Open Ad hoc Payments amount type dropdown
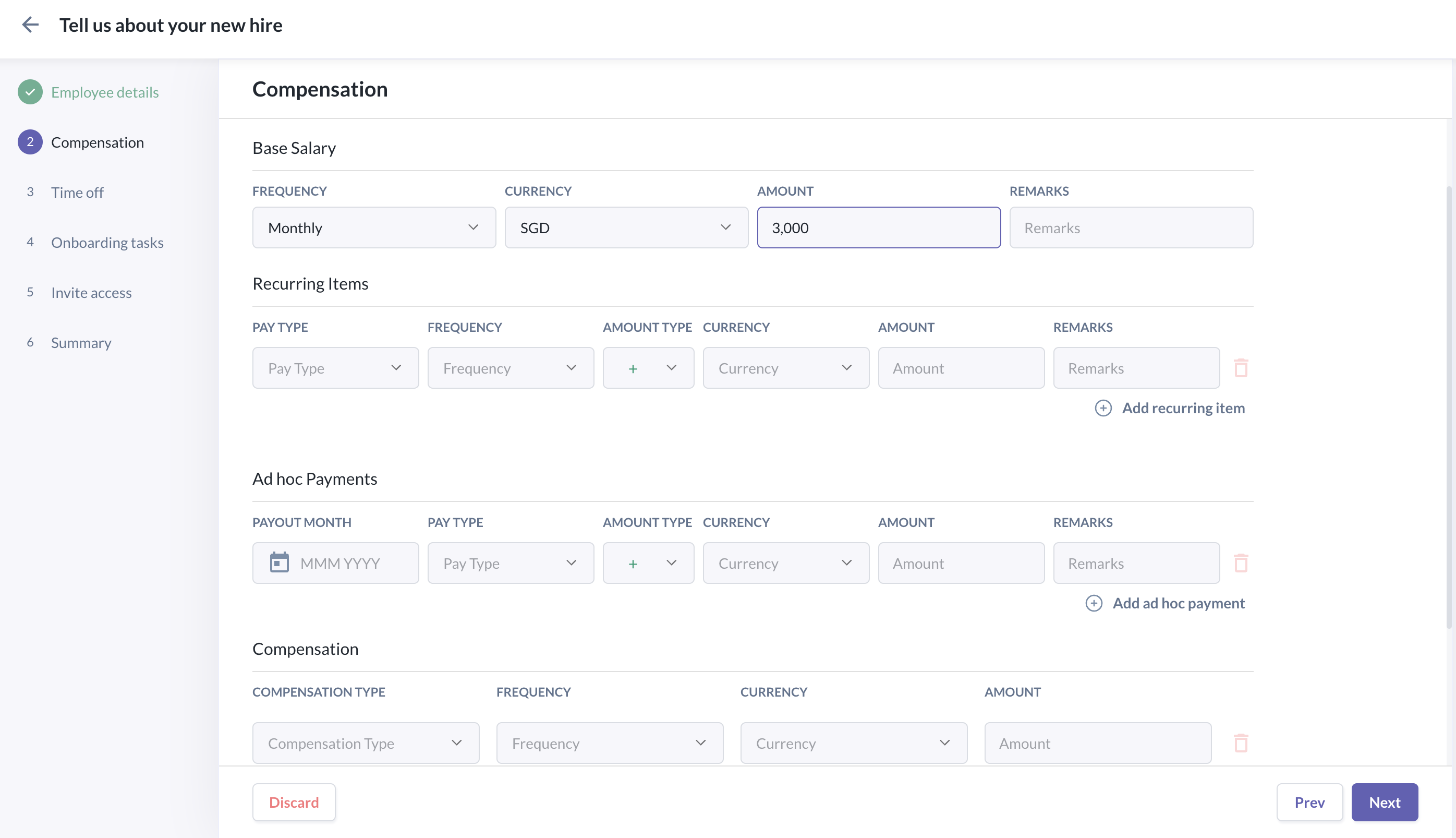Viewport: 1456px width, 838px height. click(x=648, y=563)
